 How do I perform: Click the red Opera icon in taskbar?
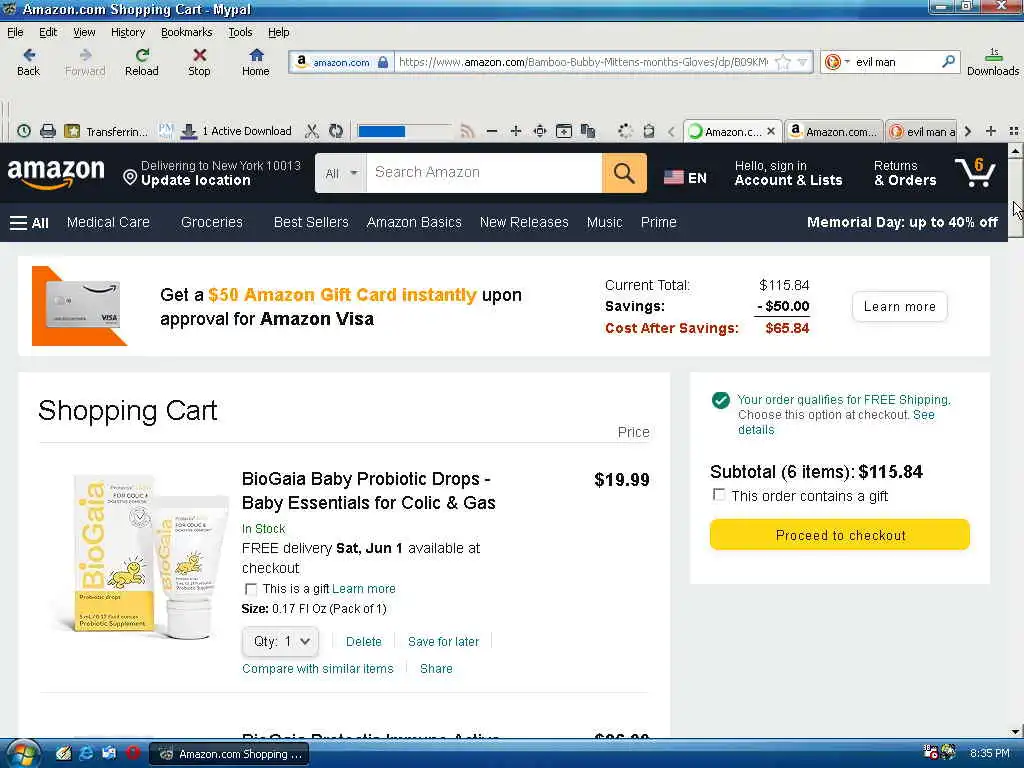133,754
